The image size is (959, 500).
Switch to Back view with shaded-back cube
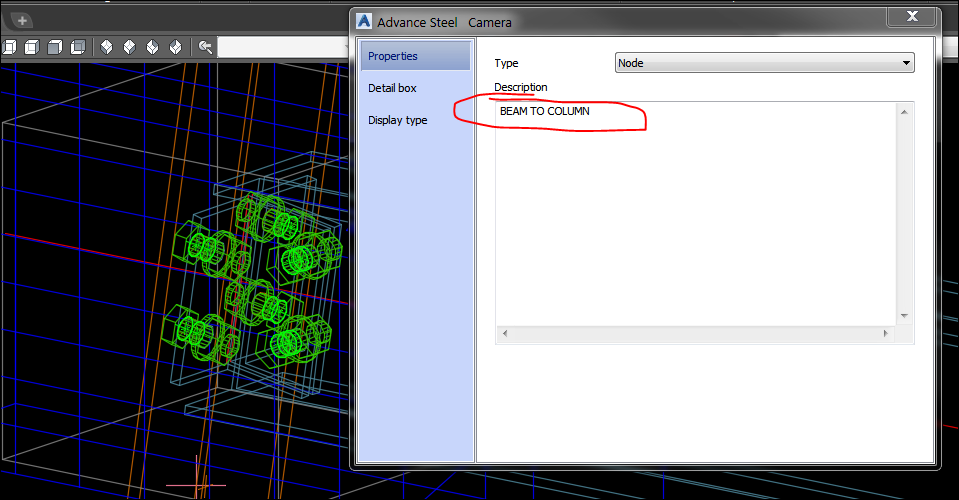pyautogui.click(x=78, y=47)
